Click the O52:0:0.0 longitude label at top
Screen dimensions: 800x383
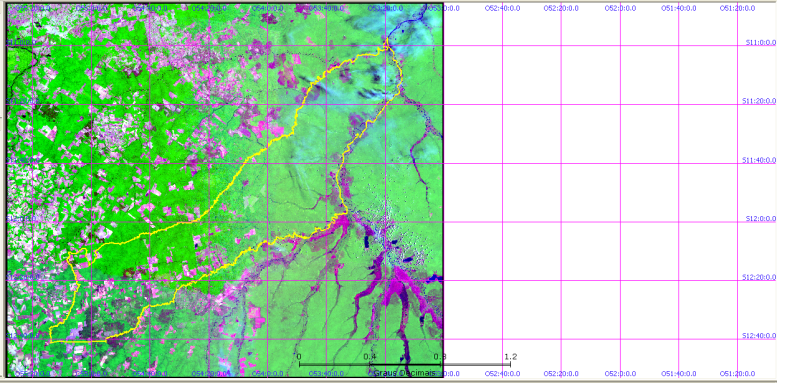620,9
